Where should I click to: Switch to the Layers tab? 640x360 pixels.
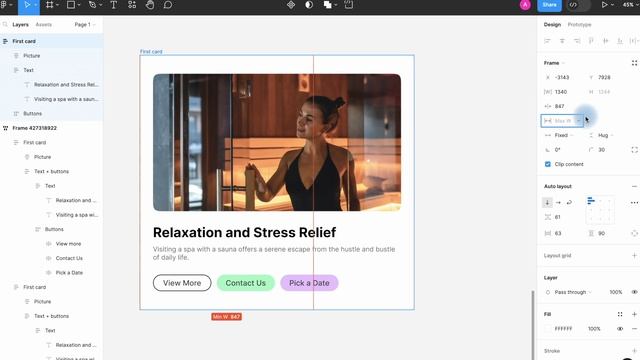point(20,24)
